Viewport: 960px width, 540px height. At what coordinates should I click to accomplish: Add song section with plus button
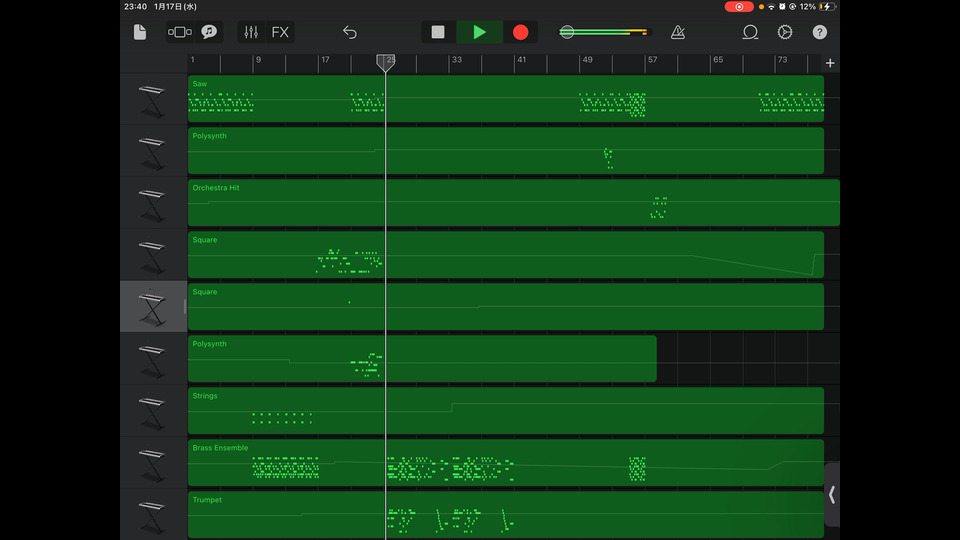point(830,63)
